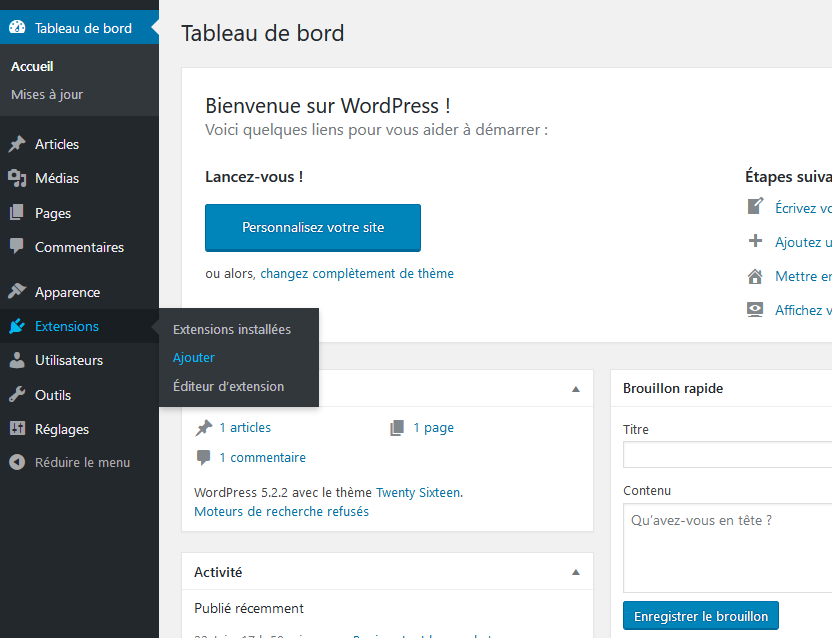The height and width of the screenshot is (638, 832).
Task: Select Accueil in the sidebar submenu
Action: 32,66
